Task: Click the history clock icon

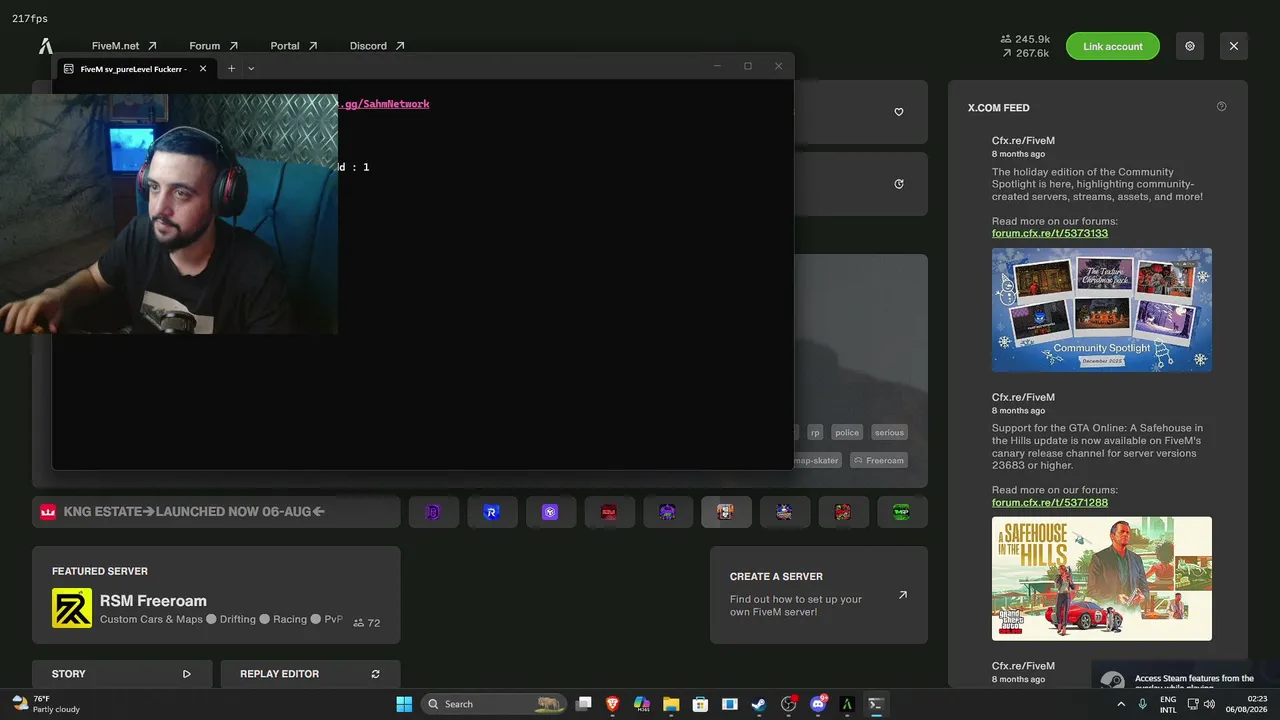Action: 899,184
